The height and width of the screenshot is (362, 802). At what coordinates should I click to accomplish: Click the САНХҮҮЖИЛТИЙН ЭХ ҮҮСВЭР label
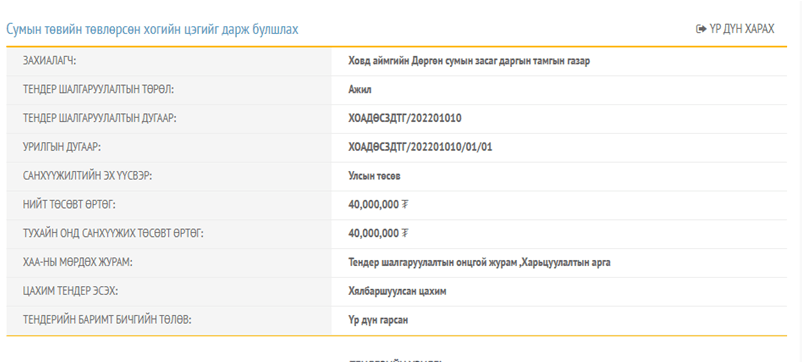87,176
